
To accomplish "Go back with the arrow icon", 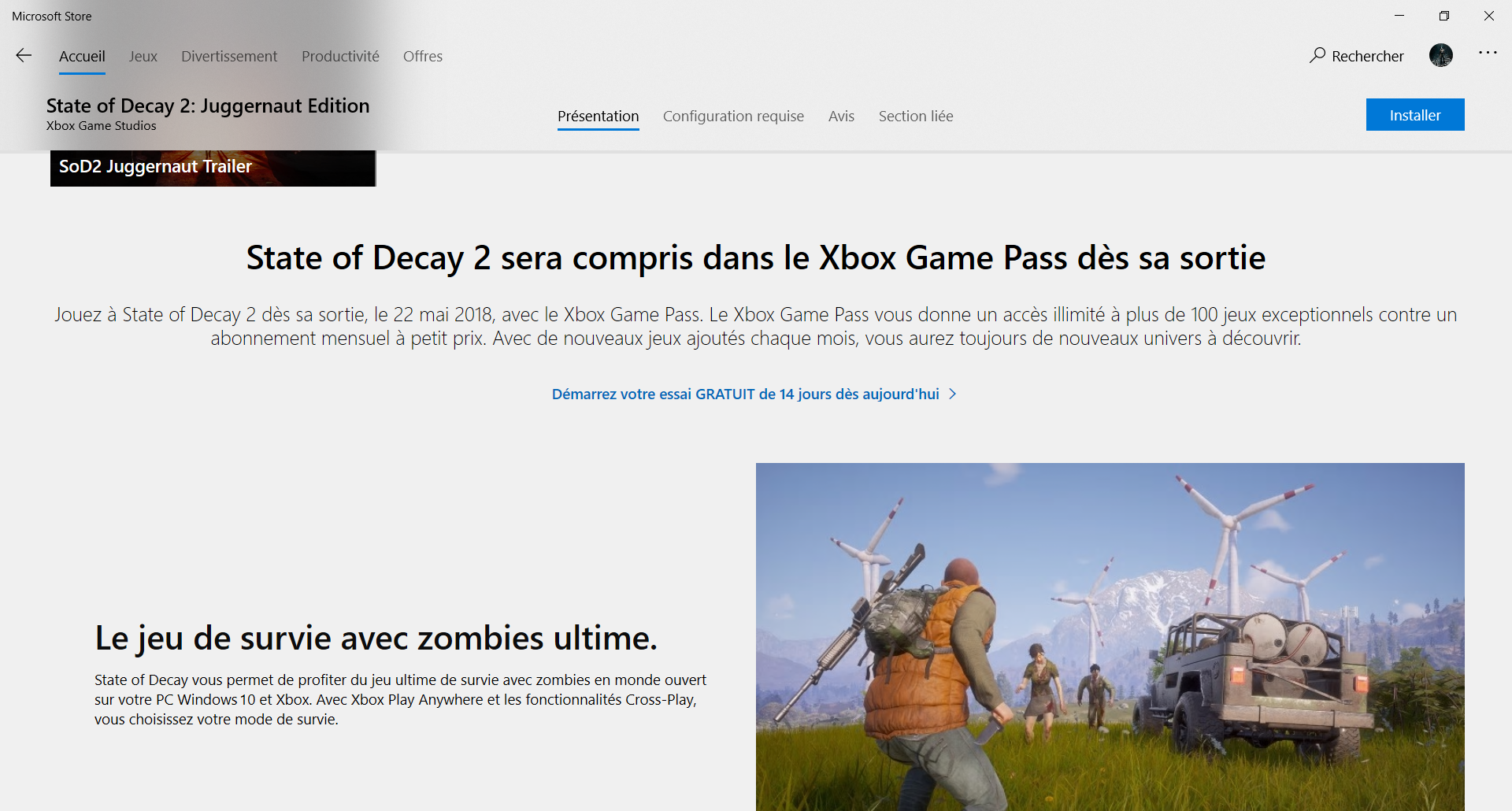I will [24, 55].
